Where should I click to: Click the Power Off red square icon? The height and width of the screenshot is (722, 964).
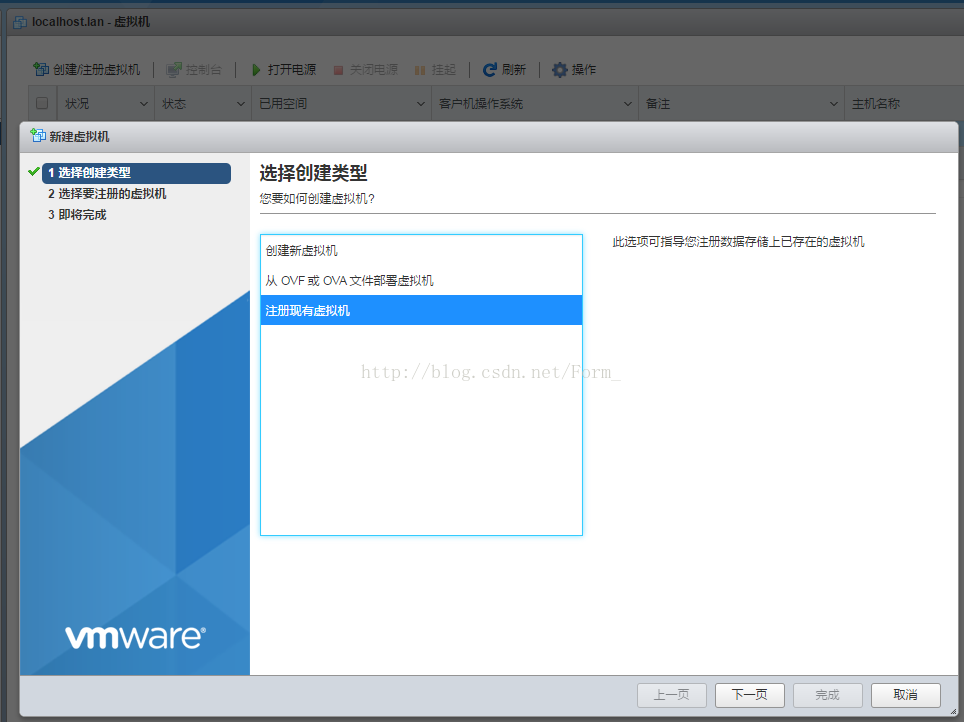coord(338,70)
